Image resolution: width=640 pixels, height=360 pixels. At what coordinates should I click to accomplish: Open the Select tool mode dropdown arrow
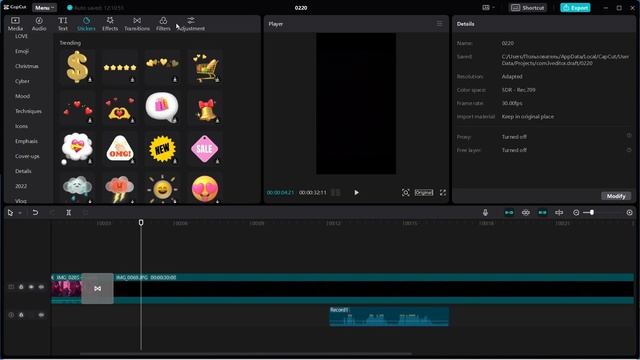coord(20,213)
